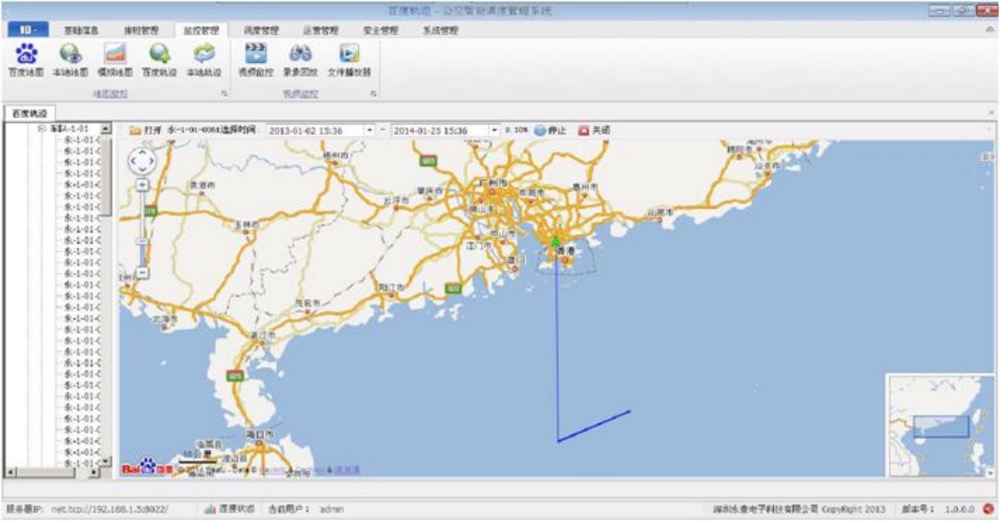The width and height of the screenshot is (1000, 521).
Task: Click the fleet root node label in tree
Action: point(69,129)
